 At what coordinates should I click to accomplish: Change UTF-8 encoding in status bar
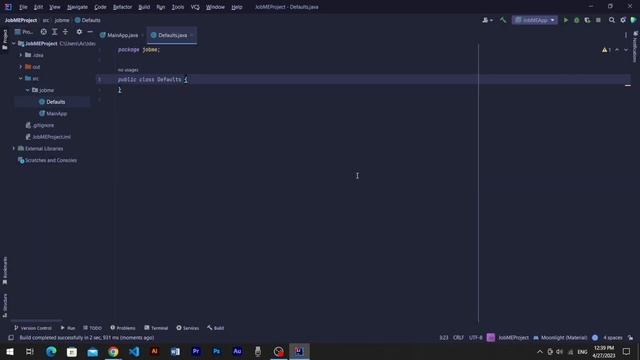(x=476, y=338)
